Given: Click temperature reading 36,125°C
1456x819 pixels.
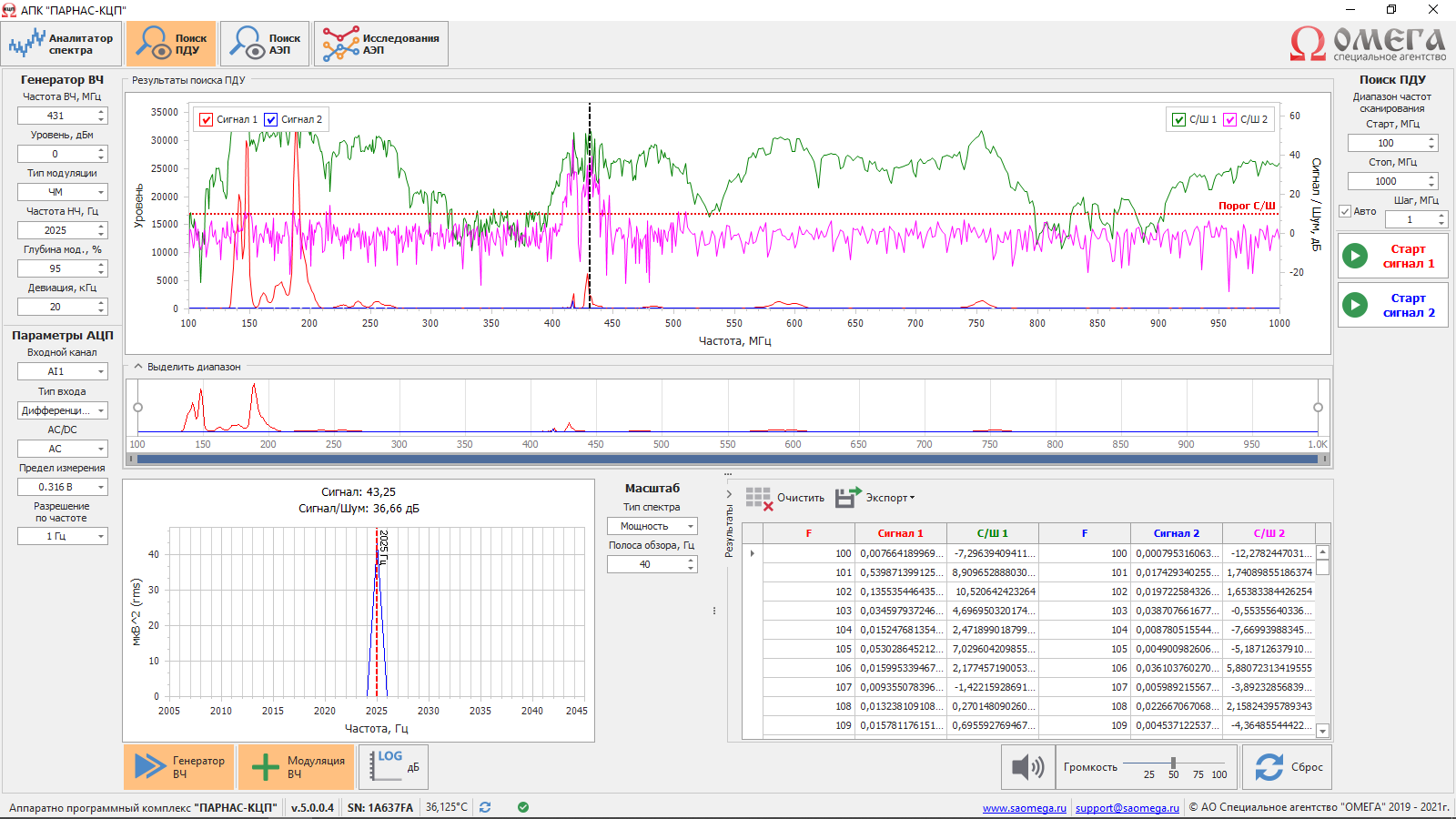Looking at the screenshot, I should pyautogui.click(x=447, y=807).
